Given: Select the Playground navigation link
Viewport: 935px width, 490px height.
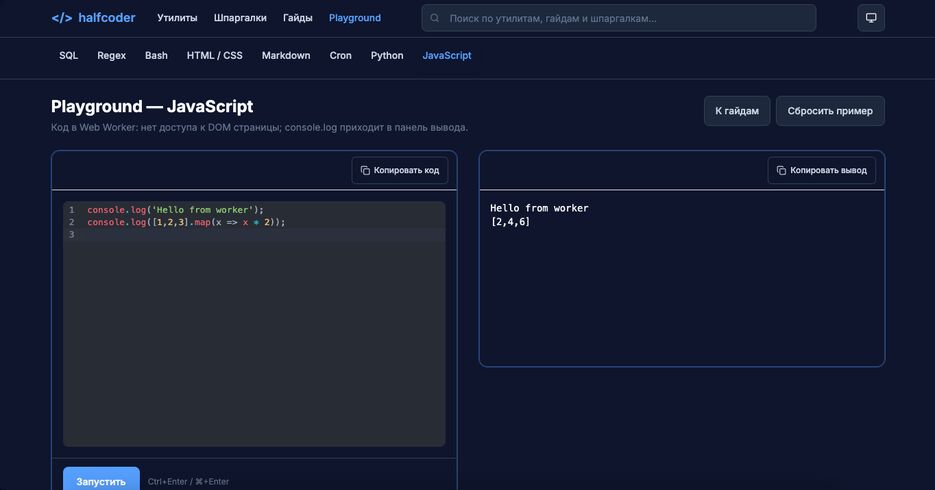Looking at the screenshot, I should tap(355, 18).
